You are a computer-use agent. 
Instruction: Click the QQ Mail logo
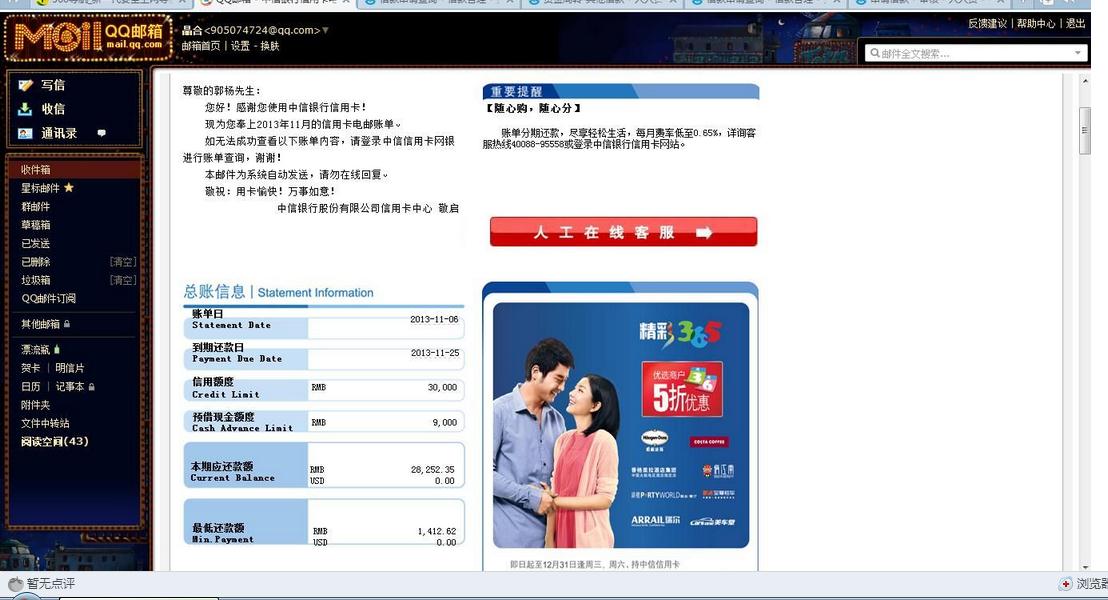[88, 37]
